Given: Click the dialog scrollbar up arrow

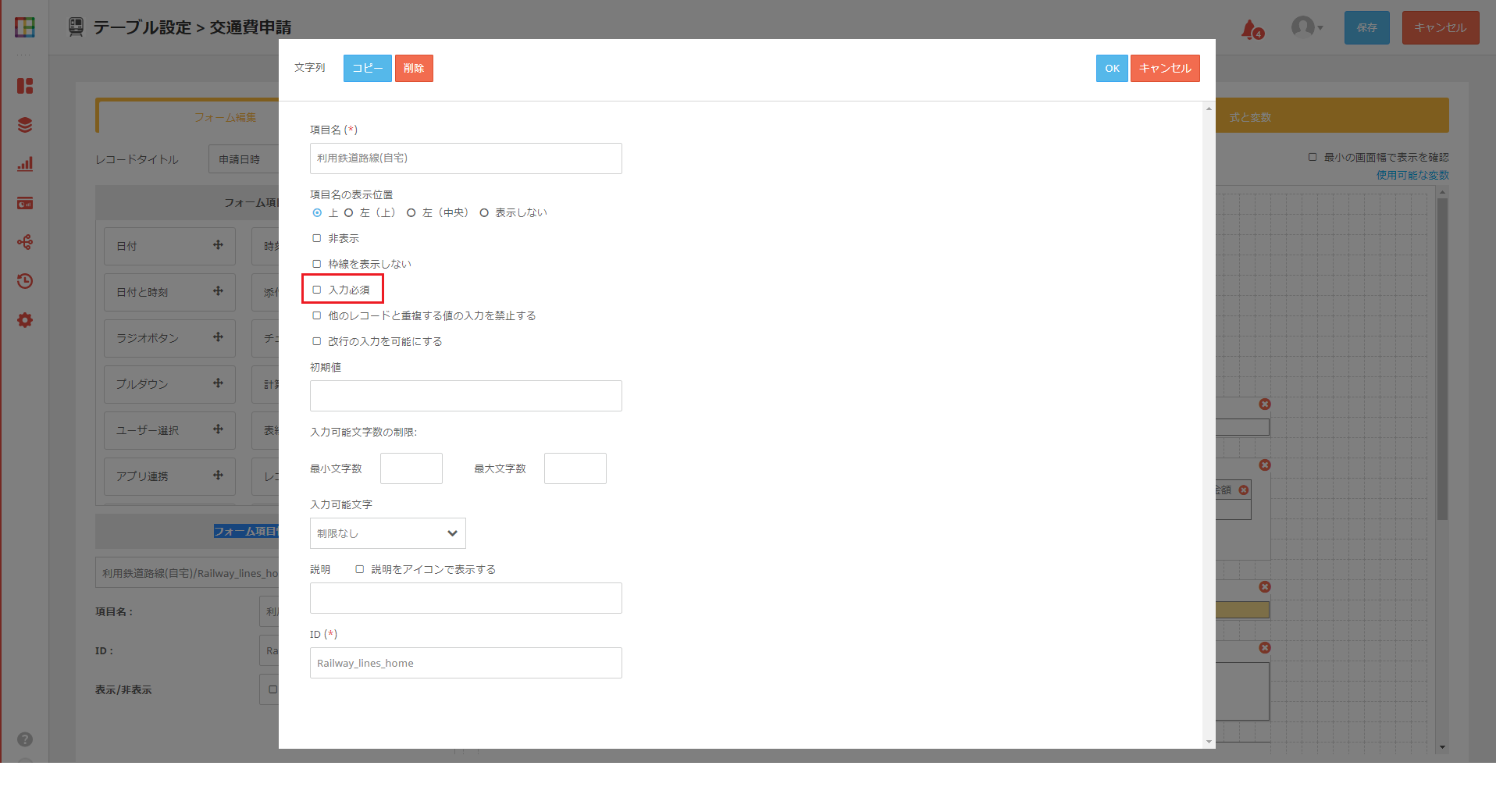Looking at the screenshot, I should pos(1209,109).
